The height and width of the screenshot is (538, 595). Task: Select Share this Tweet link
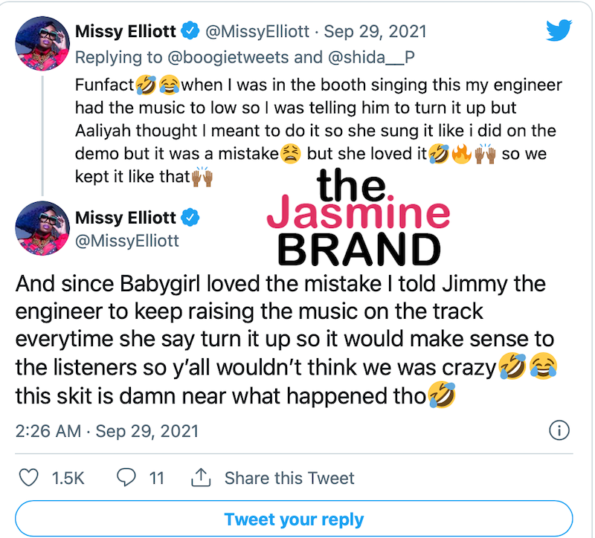[289, 478]
